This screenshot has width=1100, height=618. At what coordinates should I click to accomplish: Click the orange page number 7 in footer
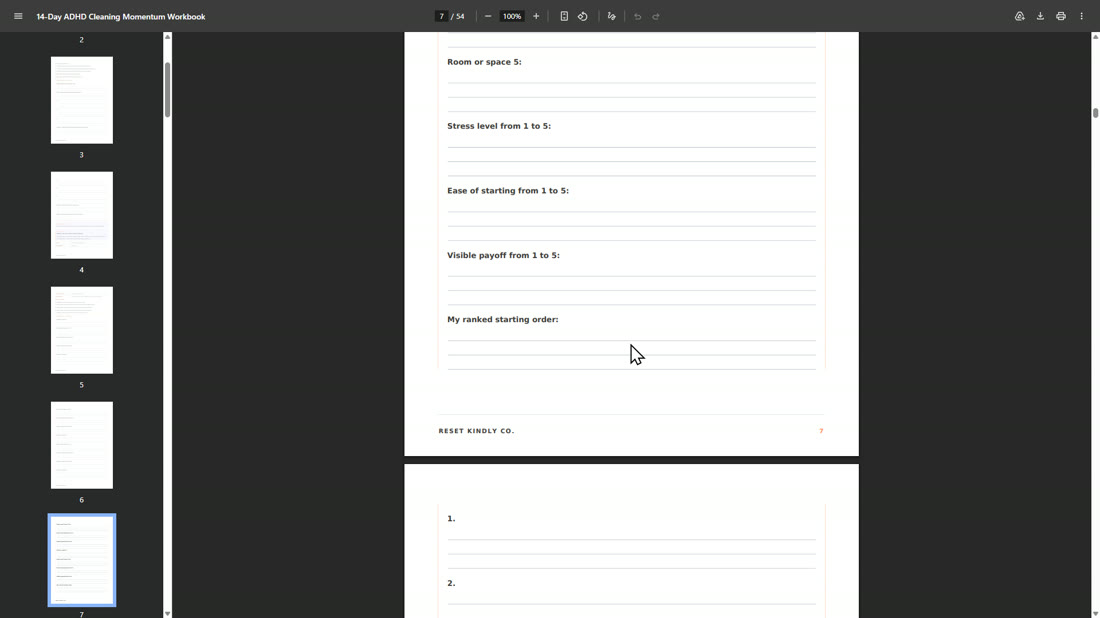821,431
